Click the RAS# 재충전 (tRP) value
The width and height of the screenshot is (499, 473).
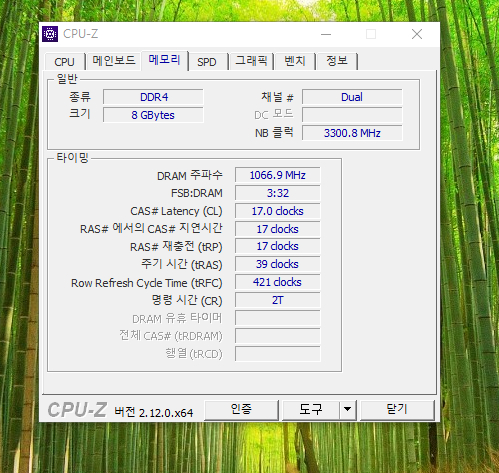pyautogui.click(x=277, y=246)
